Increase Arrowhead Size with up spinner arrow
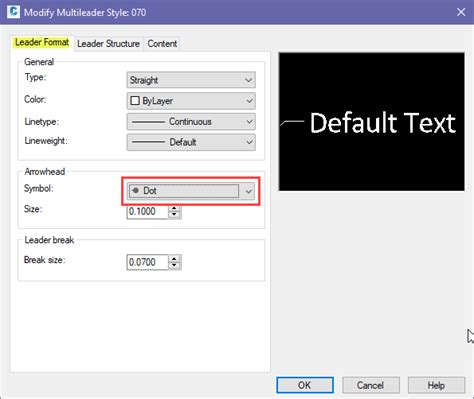This screenshot has width=474, height=399. click(x=174, y=208)
